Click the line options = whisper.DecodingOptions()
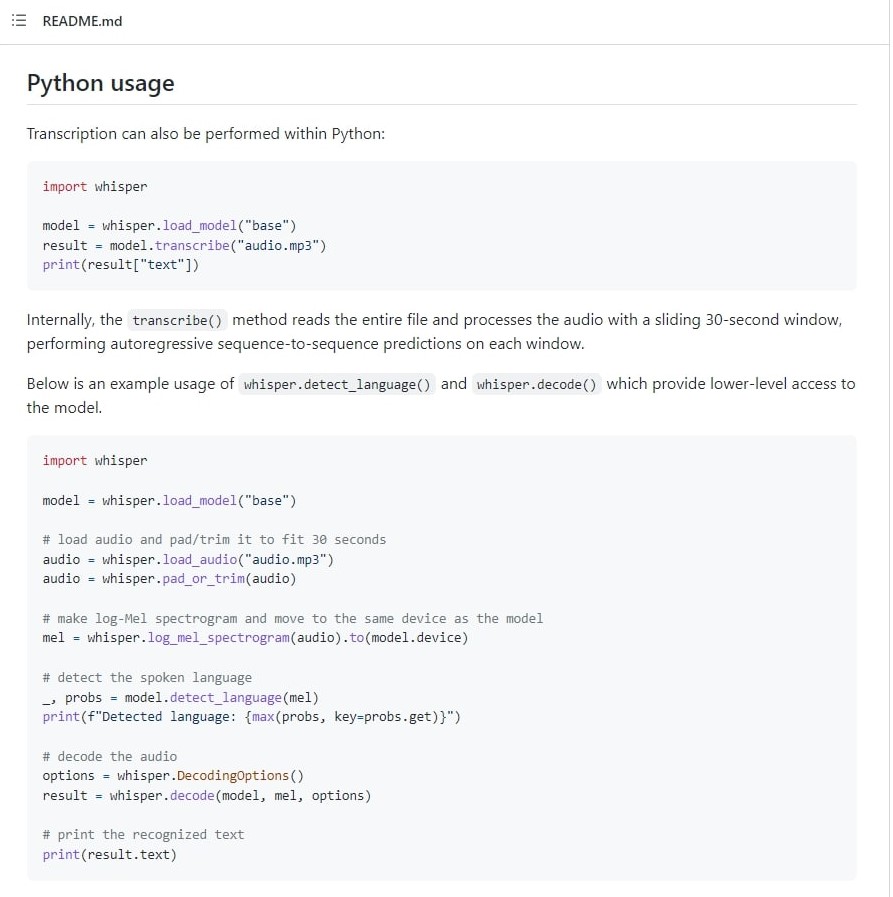Screen dimensions: 893x897 pyautogui.click(x=173, y=776)
